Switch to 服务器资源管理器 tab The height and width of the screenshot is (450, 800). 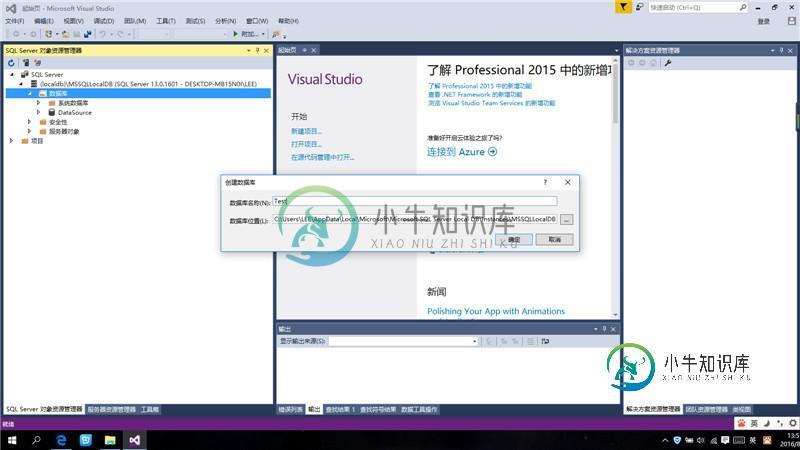click(x=111, y=409)
